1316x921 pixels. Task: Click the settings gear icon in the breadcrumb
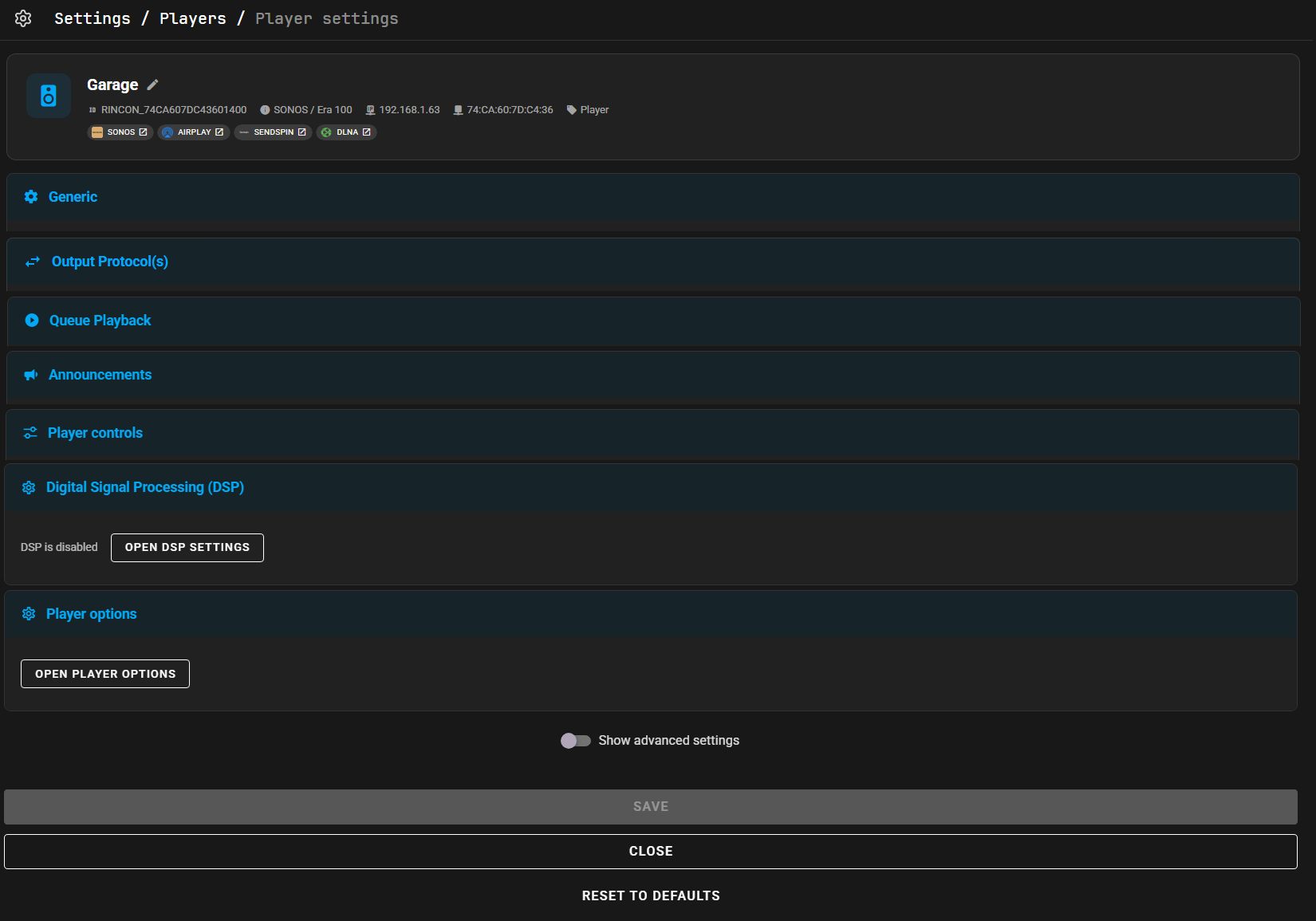point(23,18)
